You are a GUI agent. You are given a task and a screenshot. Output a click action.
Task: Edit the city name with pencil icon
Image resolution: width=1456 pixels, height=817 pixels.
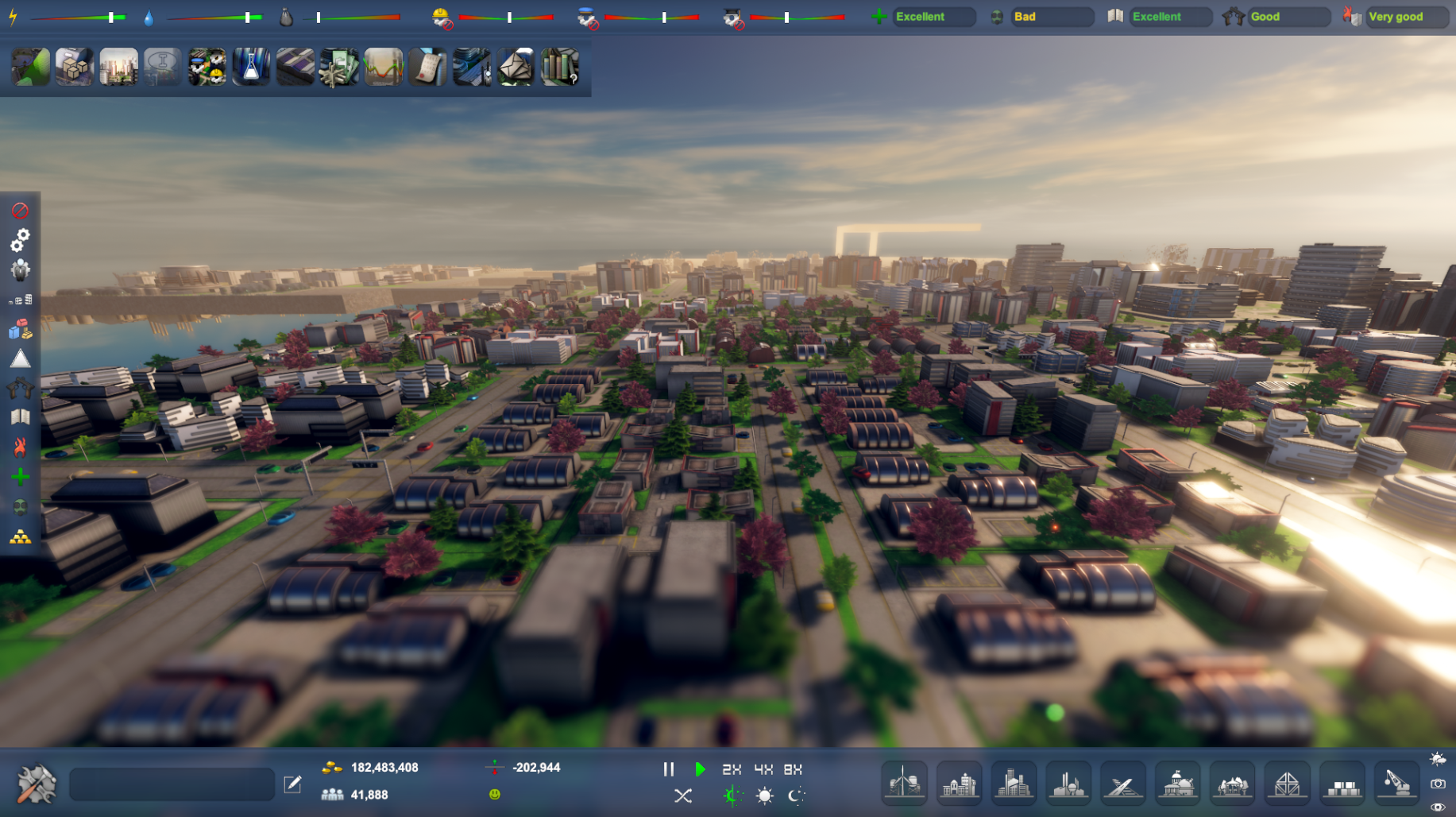(x=292, y=784)
